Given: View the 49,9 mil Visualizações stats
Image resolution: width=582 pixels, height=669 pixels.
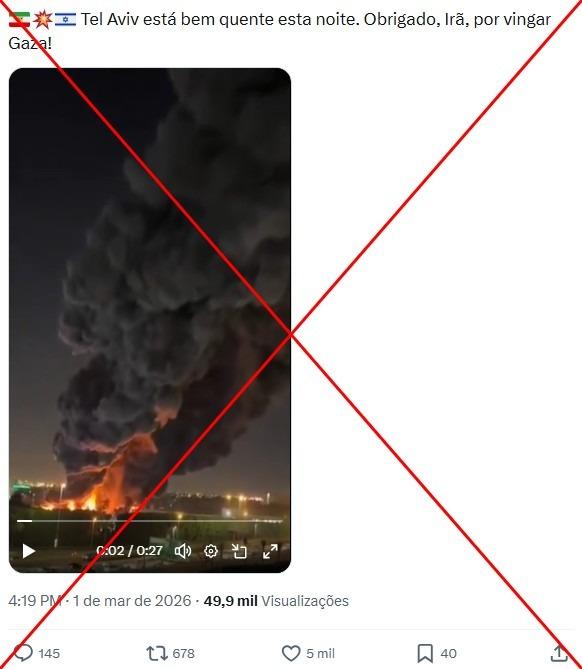Looking at the screenshot, I should [x=276, y=601].
